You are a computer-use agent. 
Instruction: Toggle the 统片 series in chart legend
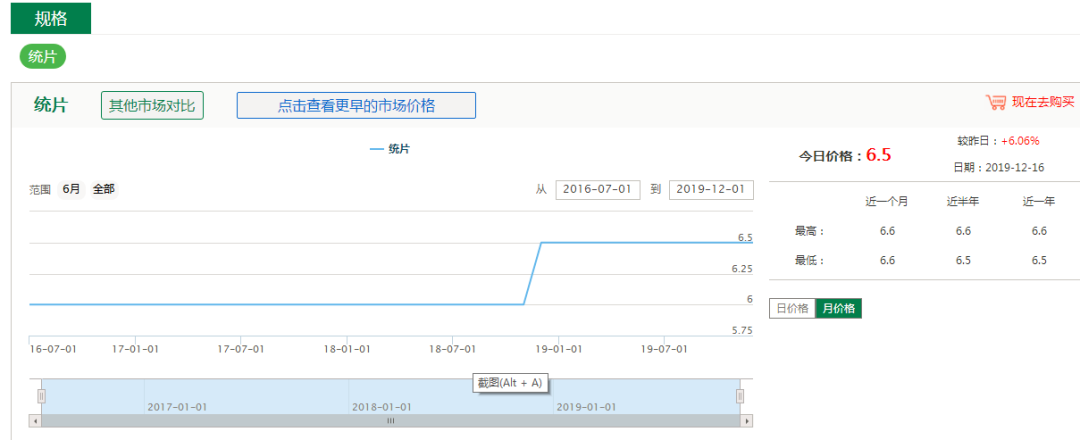pos(390,149)
